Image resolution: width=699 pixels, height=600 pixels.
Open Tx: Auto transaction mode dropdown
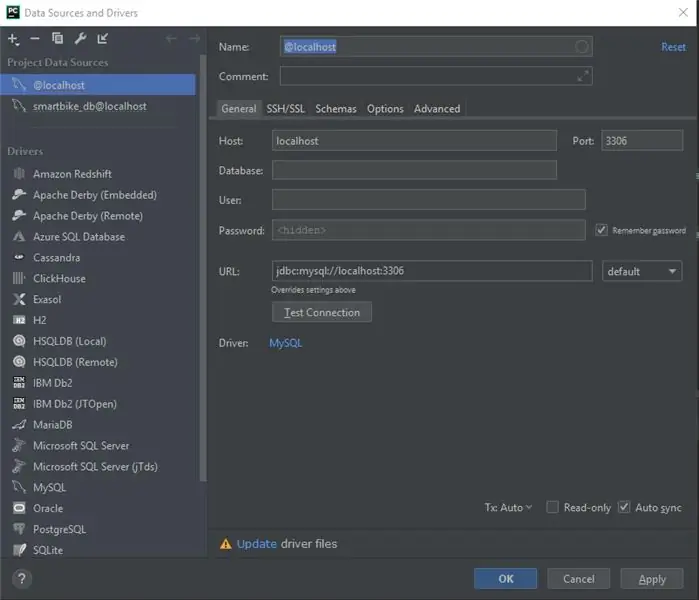coord(508,508)
